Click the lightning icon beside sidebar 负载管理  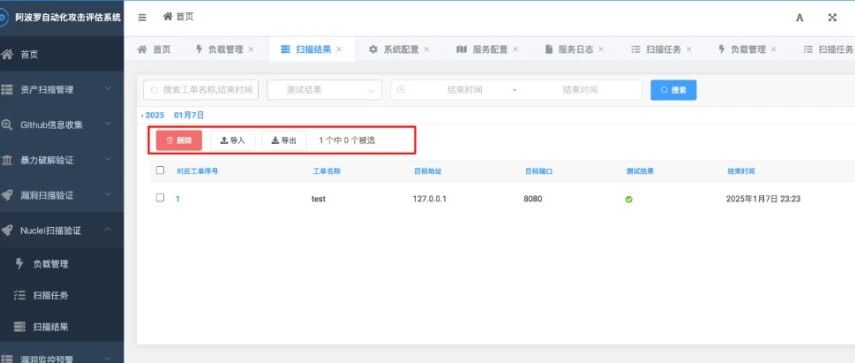point(20,264)
